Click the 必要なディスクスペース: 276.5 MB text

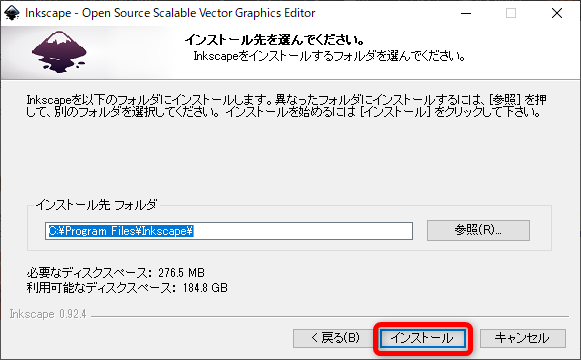116,273
